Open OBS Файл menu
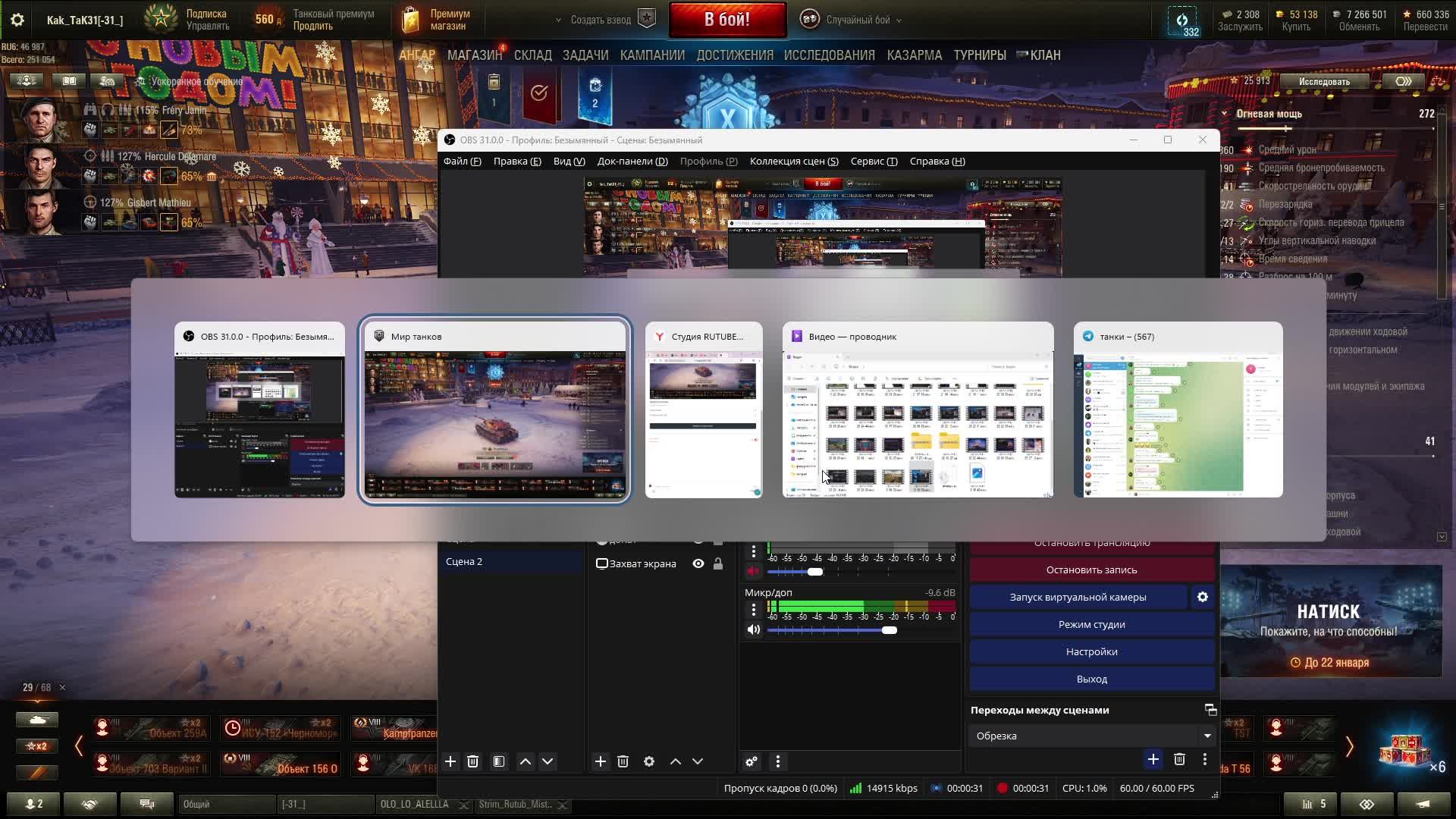The height and width of the screenshot is (819, 1456). point(463,161)
